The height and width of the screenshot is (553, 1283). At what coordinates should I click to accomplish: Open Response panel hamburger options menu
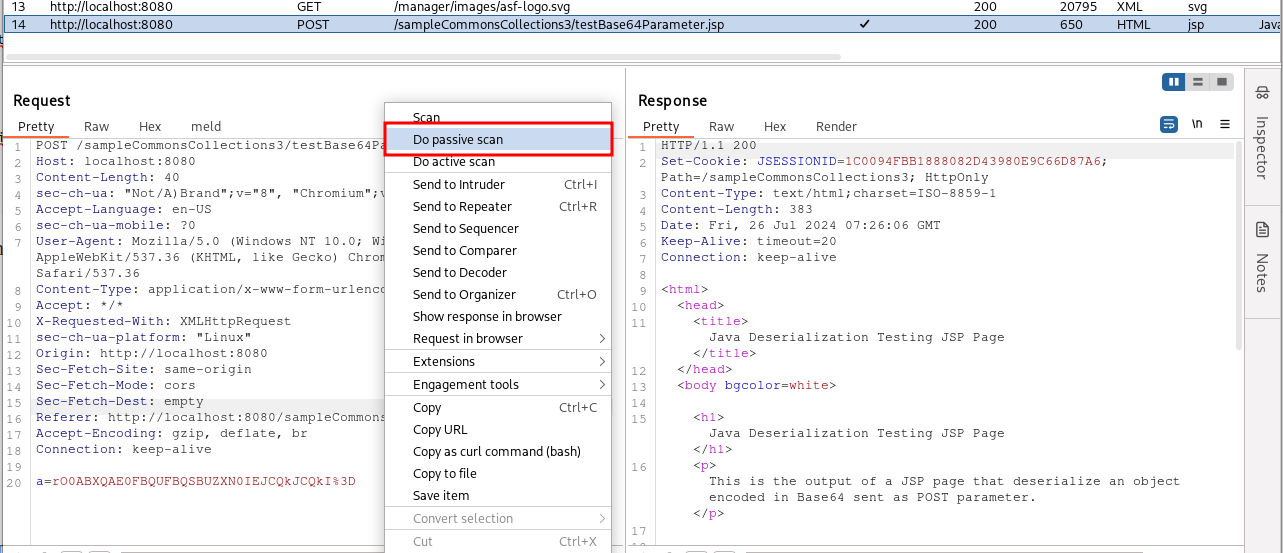pos(1225,125)
